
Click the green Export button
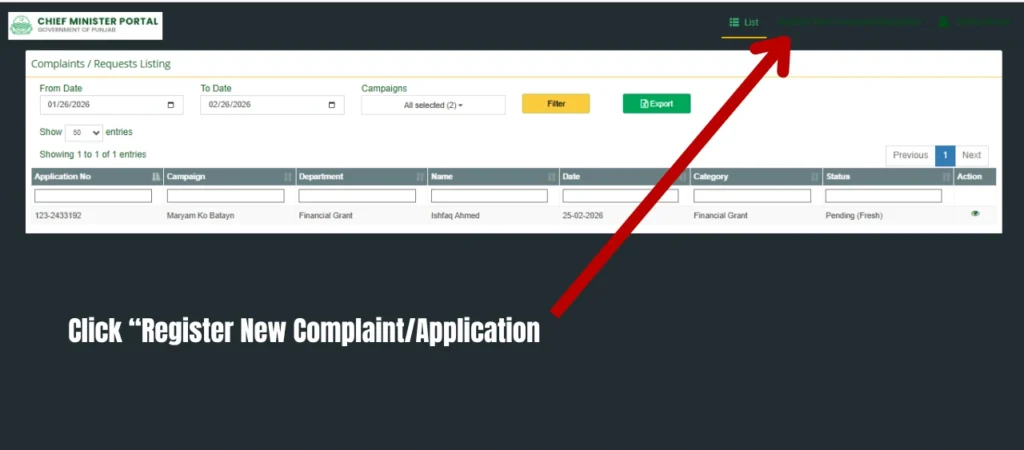656,104
